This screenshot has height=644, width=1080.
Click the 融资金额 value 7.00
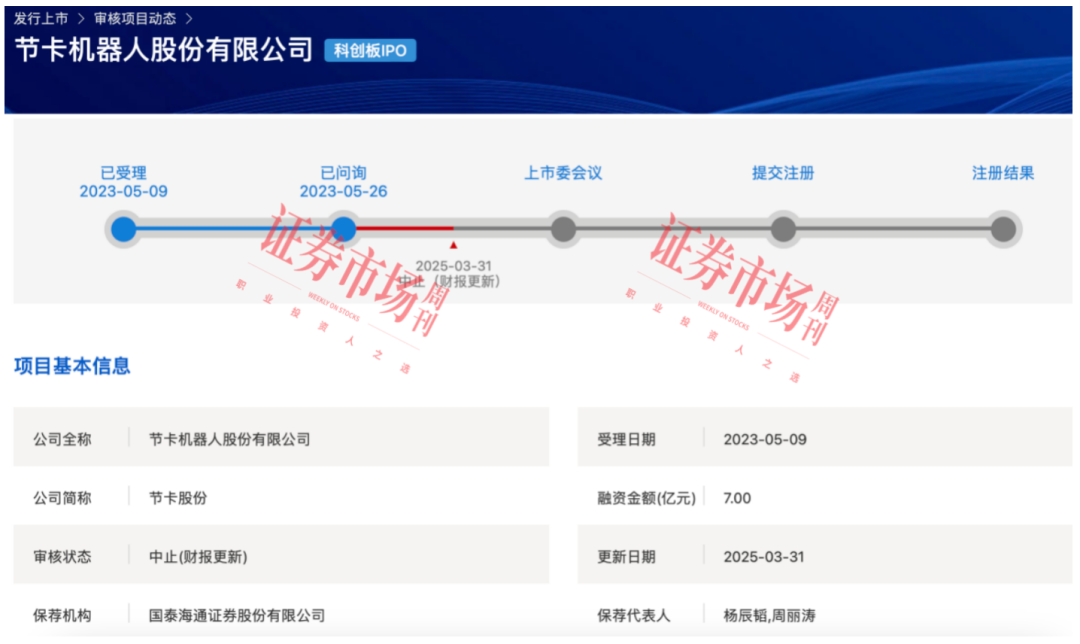click(737, 498)
